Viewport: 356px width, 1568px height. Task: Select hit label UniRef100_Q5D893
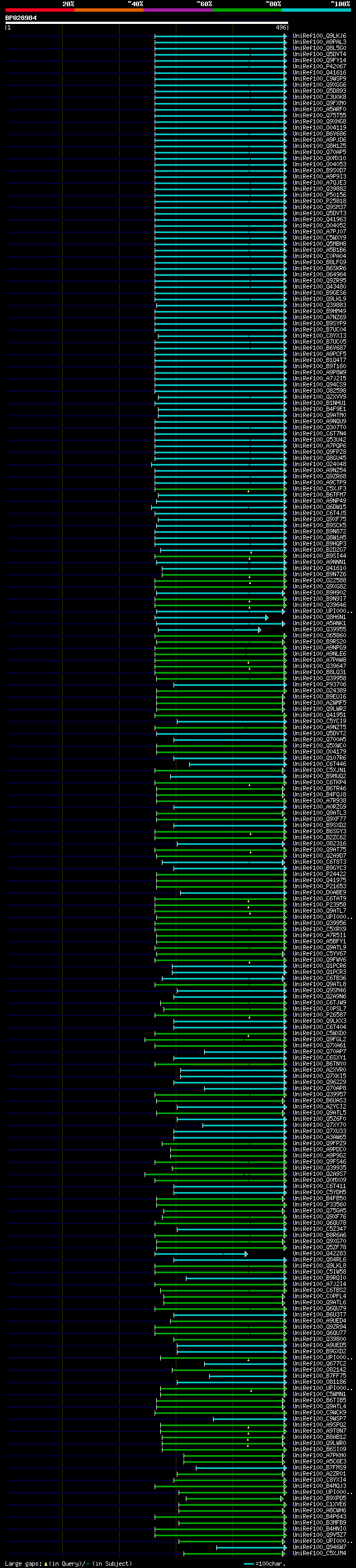tap(319, 91)
